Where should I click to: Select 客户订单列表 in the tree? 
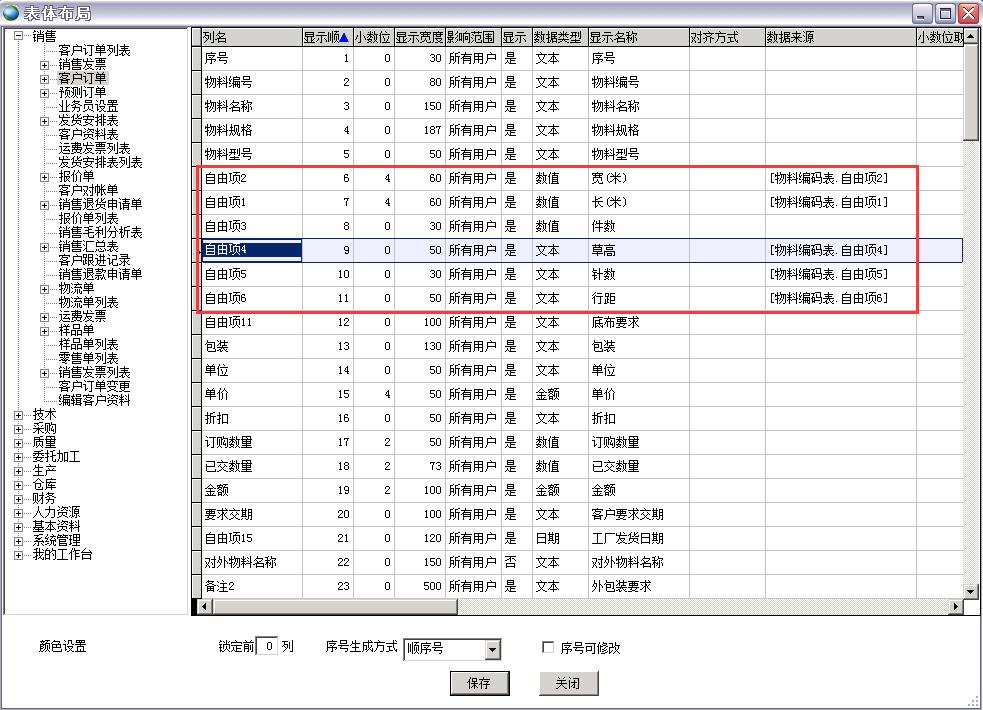[93, 51]
